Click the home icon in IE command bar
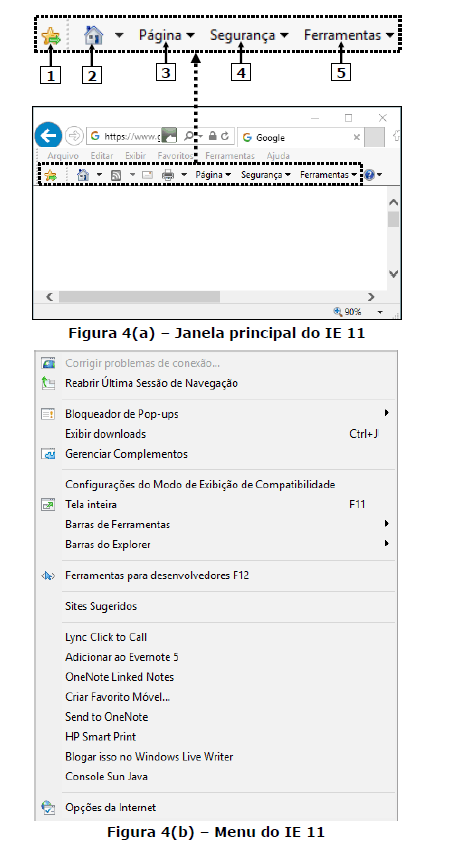The width and height of the screenshot is (468, 843). click(82, 175)
